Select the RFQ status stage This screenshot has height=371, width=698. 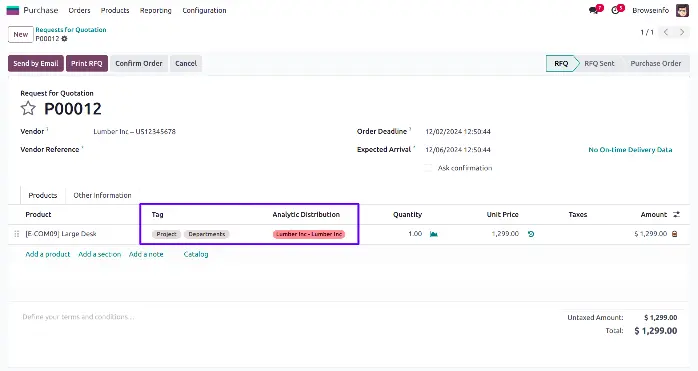[561, 63]
